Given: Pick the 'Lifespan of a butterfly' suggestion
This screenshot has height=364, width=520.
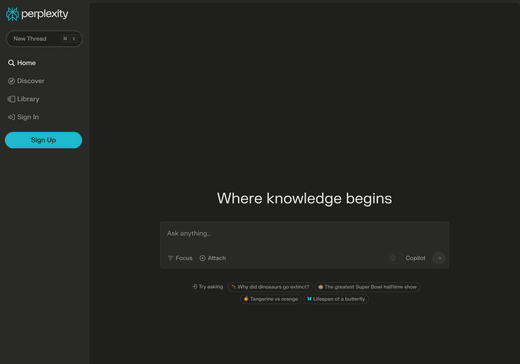Looking at the screenshot, I should 336,299.
